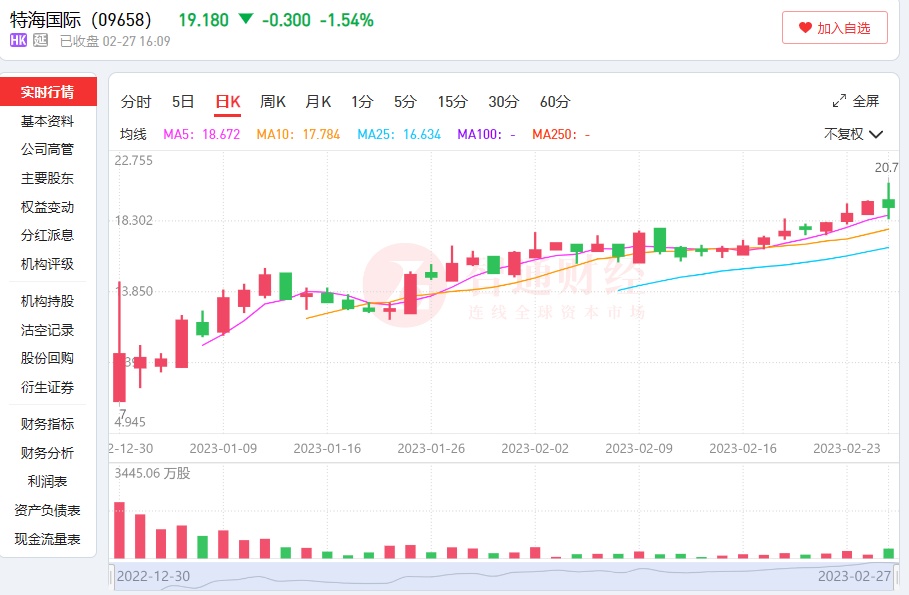Click the 18.302 price axis label
909x595 pixels.
pos(133,220)
